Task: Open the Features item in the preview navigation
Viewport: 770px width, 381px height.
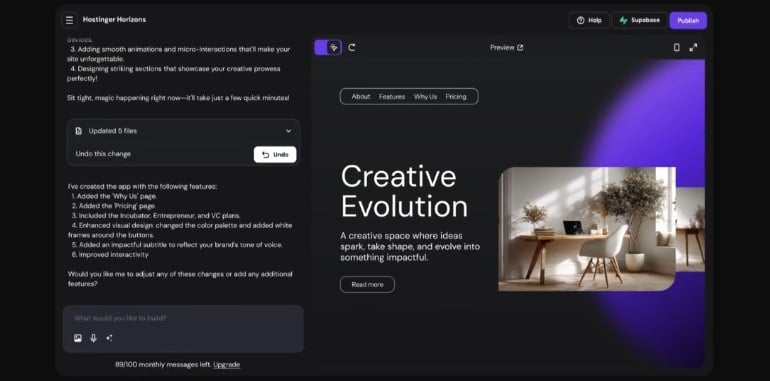Action: (x=392, y=97)
